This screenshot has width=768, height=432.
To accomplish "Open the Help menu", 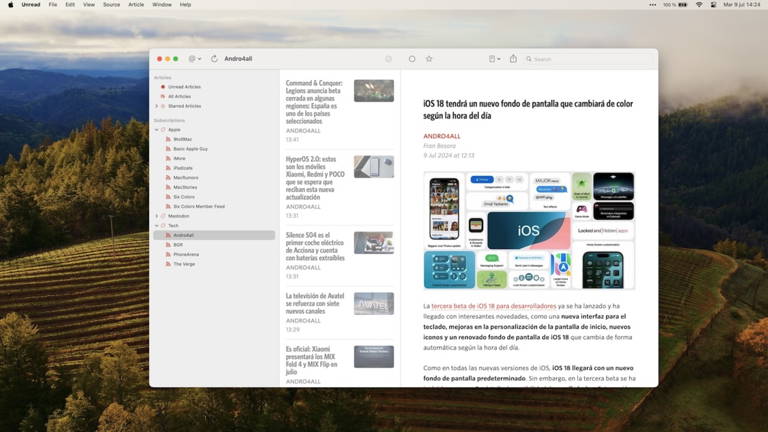I will (x=185, y=4).
